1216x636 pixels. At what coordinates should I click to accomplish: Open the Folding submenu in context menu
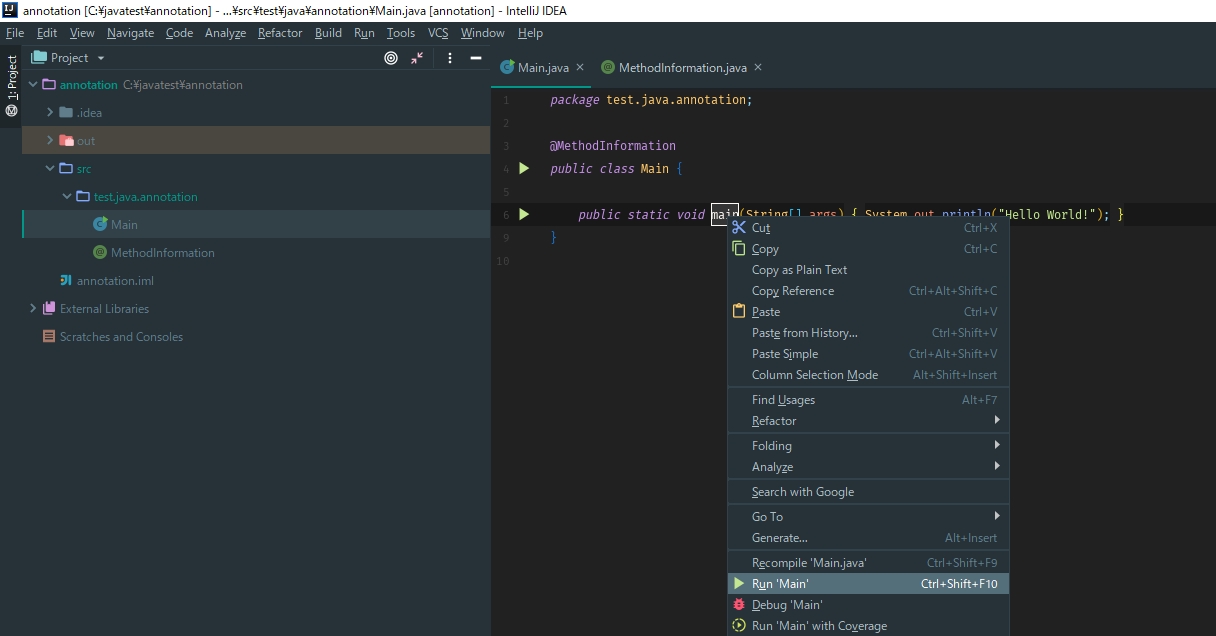[868, 446]
